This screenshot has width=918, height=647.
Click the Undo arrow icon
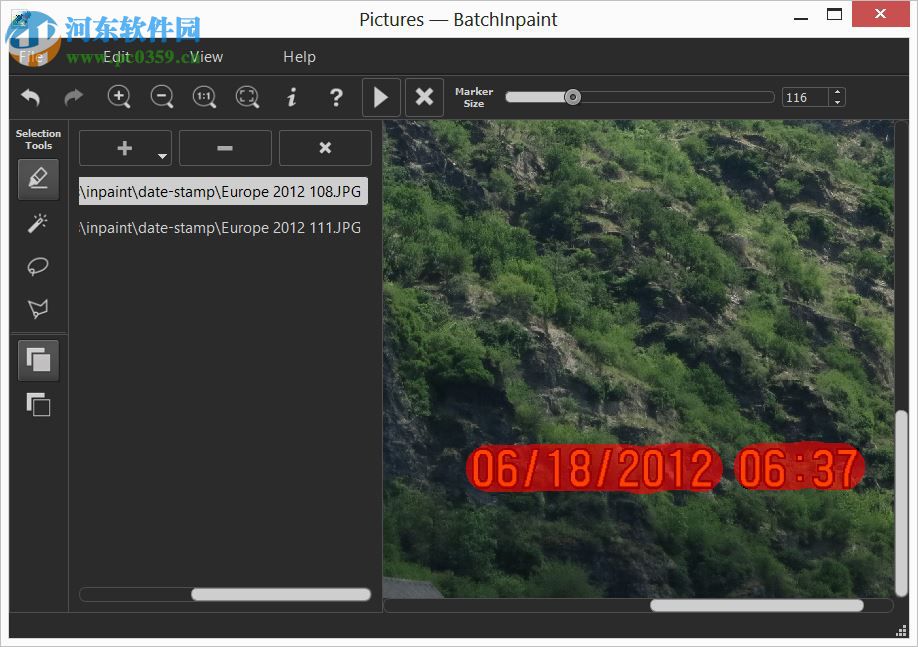(x=30, y=97)
